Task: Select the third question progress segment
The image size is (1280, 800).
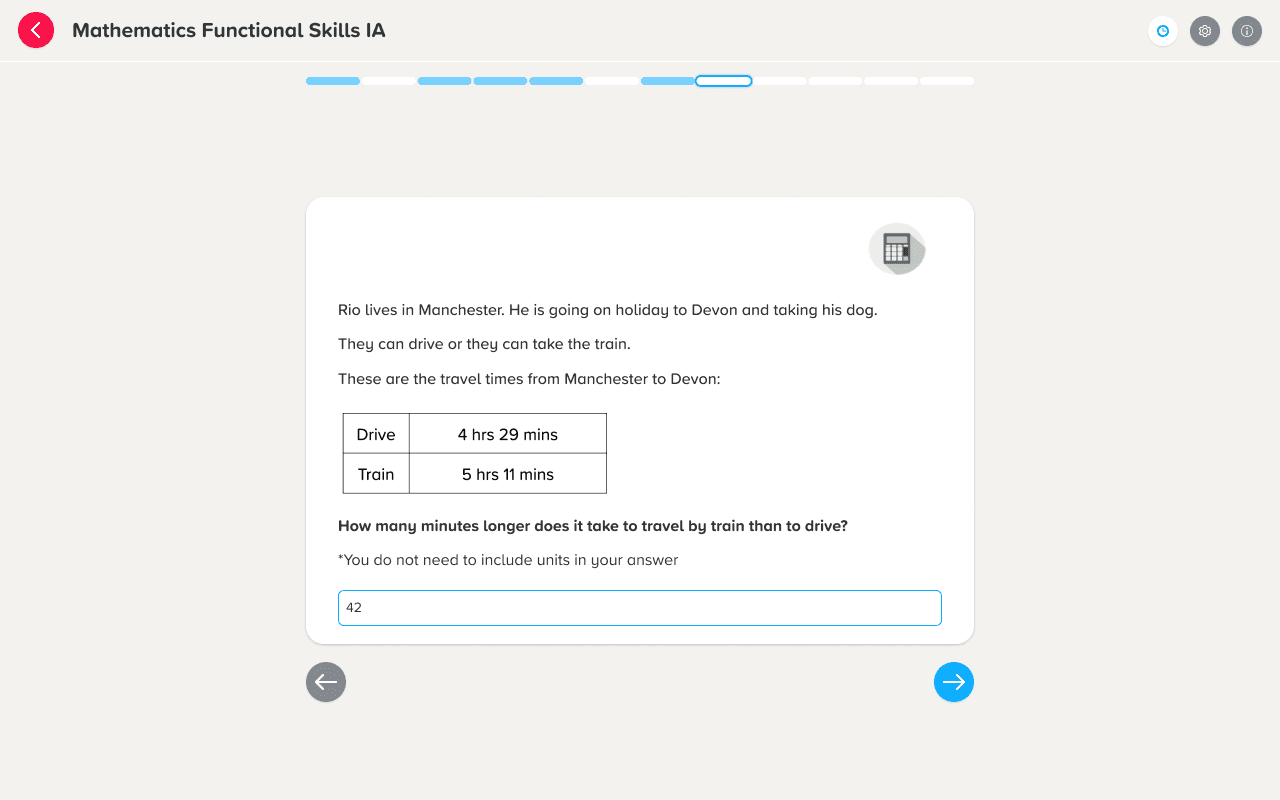Action: point(445,81)
